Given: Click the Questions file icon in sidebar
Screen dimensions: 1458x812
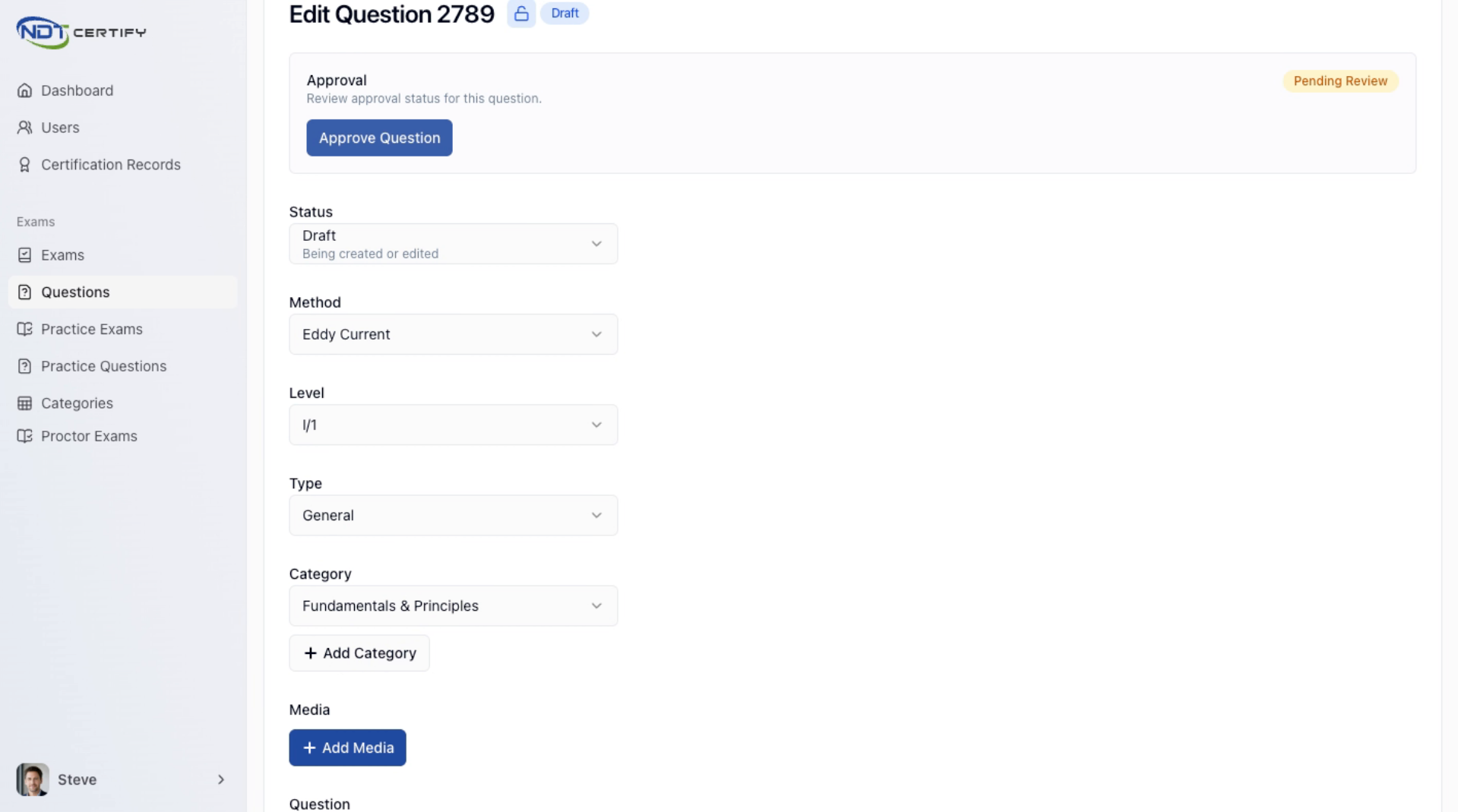Looking at the screenshot, I should (25, 292).
